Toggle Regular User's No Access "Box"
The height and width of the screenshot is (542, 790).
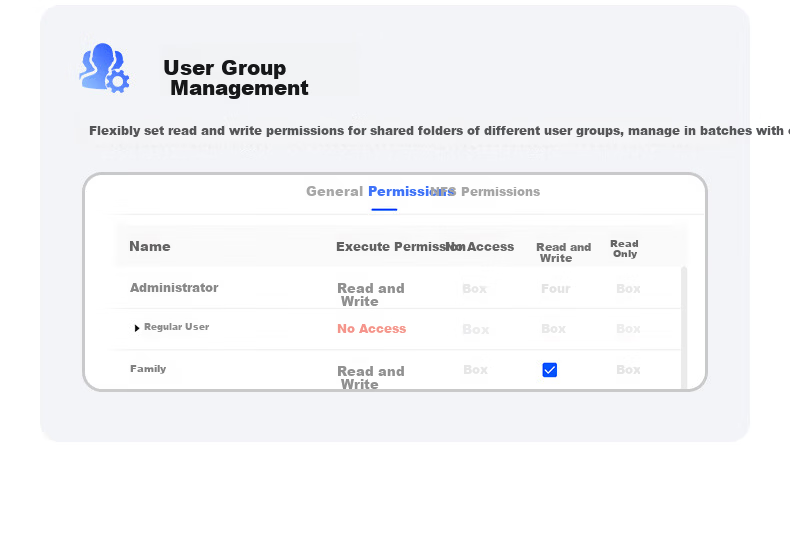pyautogui.click(x=476, y=329)
